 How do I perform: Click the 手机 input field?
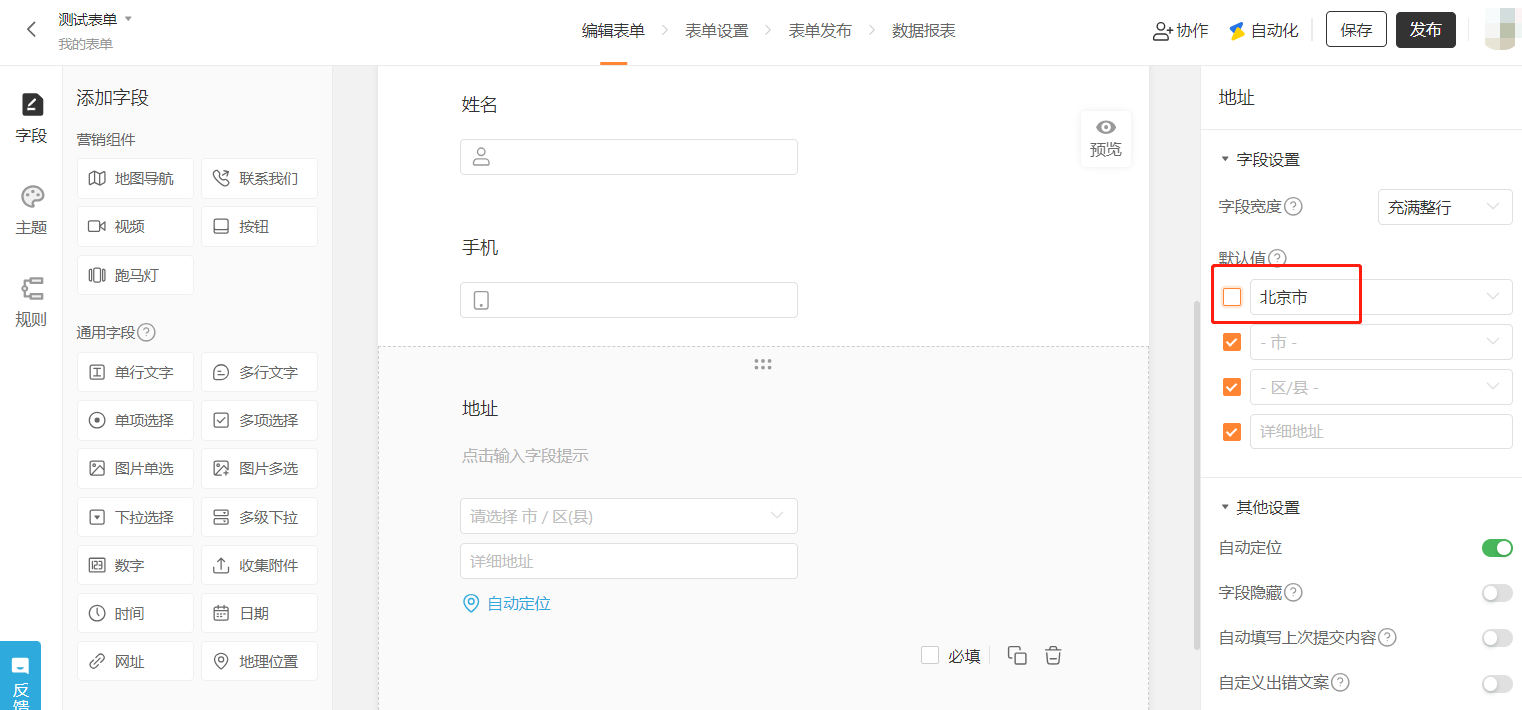click(x=629, y=300)
